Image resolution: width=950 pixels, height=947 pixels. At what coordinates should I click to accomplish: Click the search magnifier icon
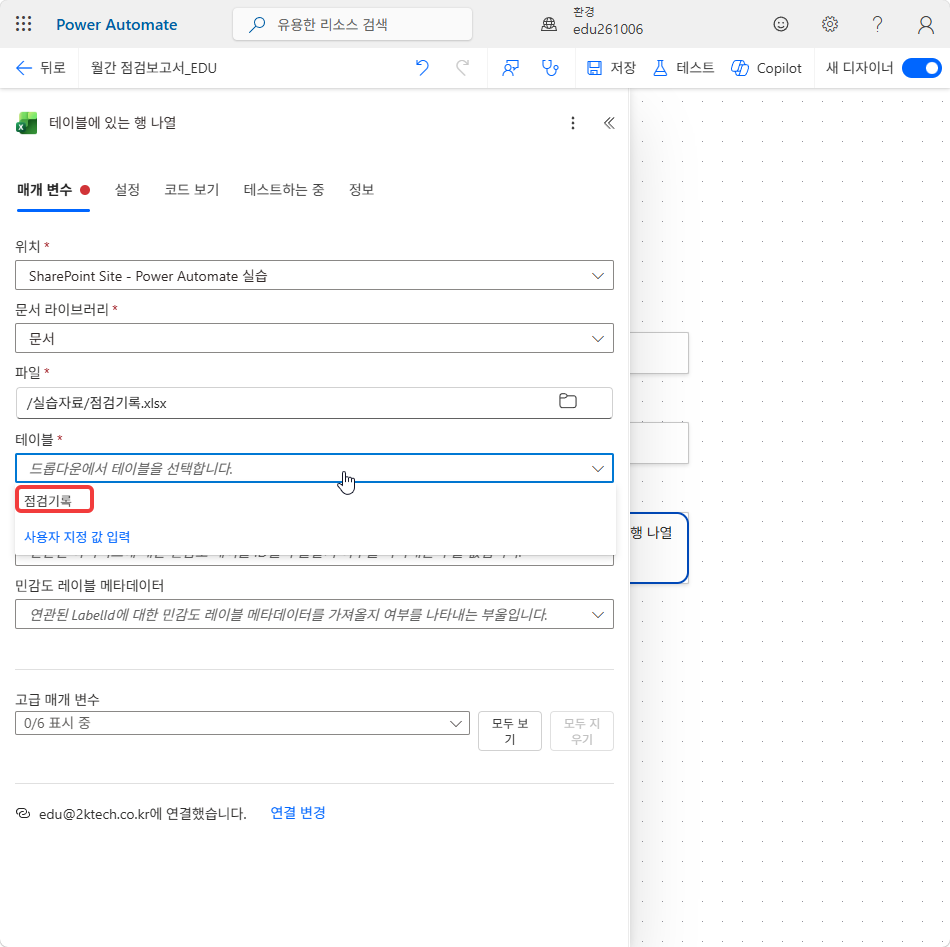click(257, 24)
